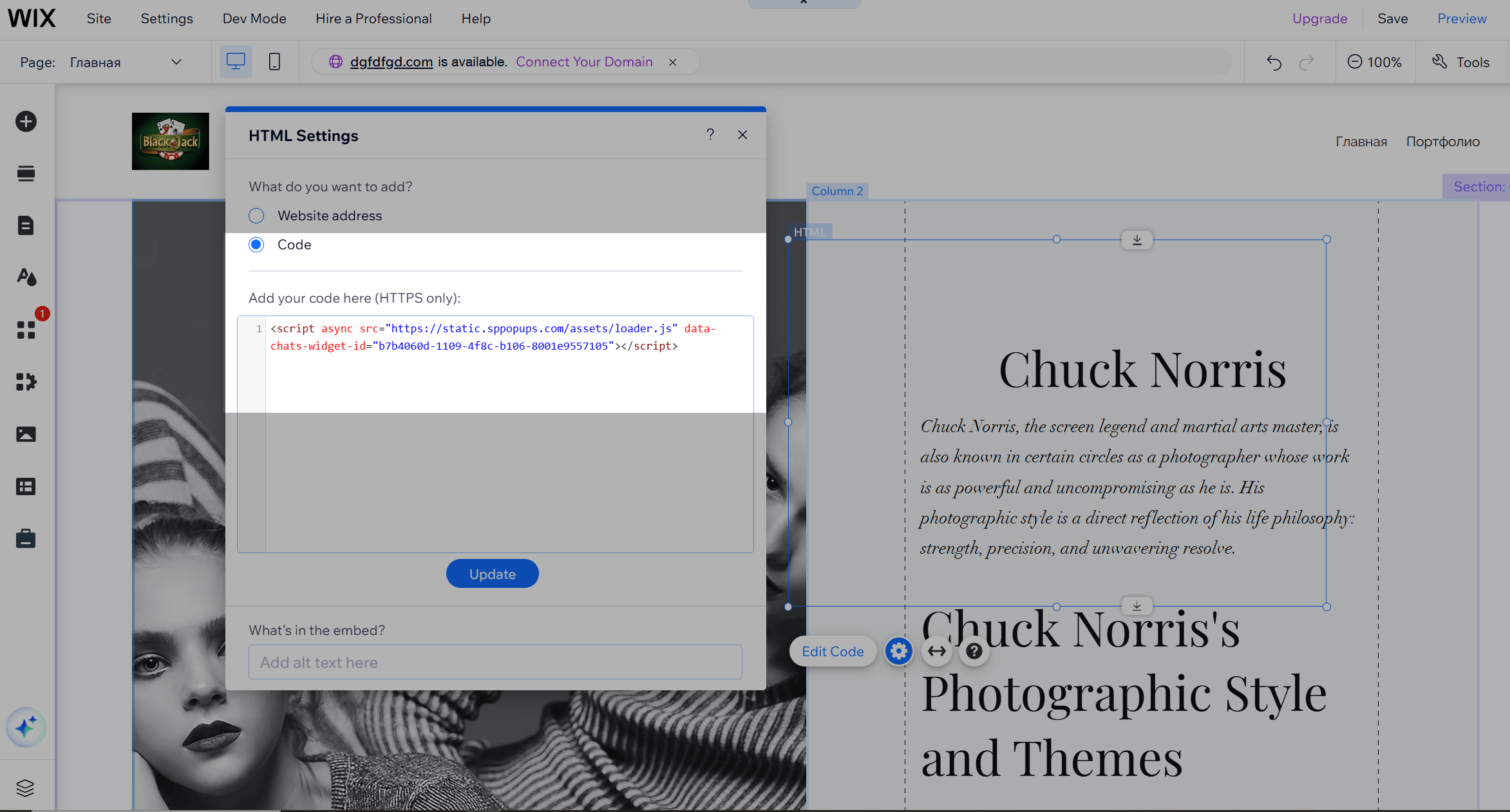The width and height of the screenshot is (1510, 812).
Task: Click the alt text input field
Action: [x=495, y=662]
